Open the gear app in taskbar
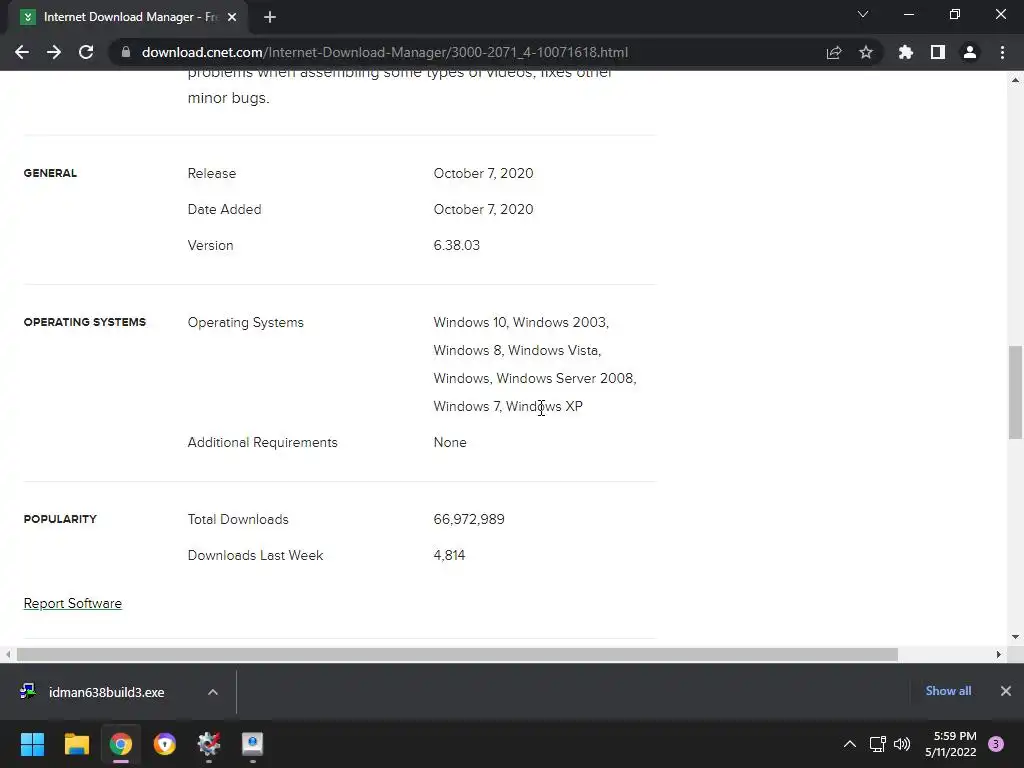The image size is (1024, 768). click(209, 744)
